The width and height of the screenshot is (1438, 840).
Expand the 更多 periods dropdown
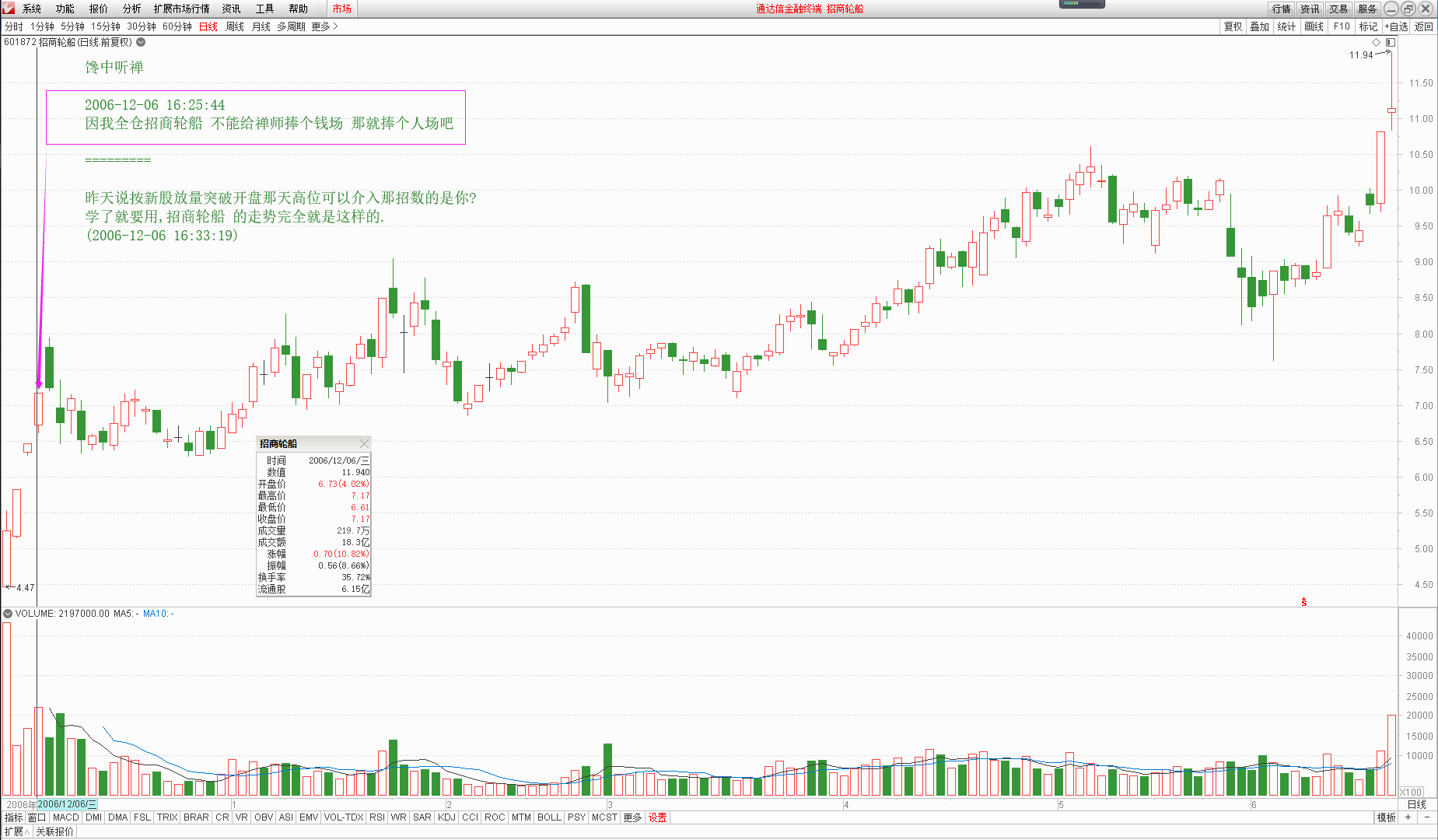point(319,26)
